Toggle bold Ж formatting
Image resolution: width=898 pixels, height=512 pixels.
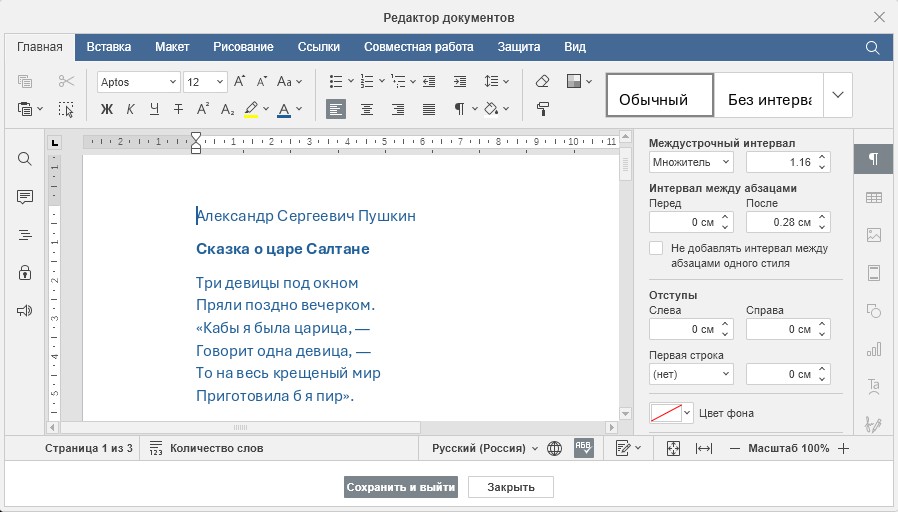[107, 109]
